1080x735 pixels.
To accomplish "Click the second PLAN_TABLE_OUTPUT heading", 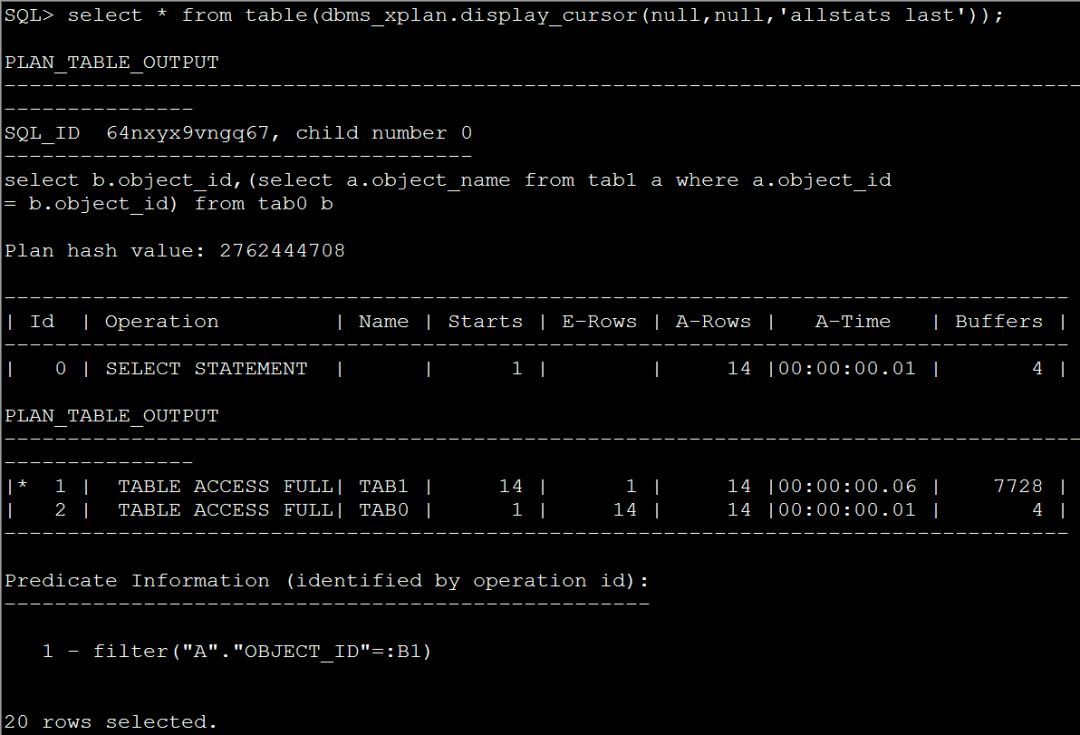I will pyautogui.click(x=111, y=415).
